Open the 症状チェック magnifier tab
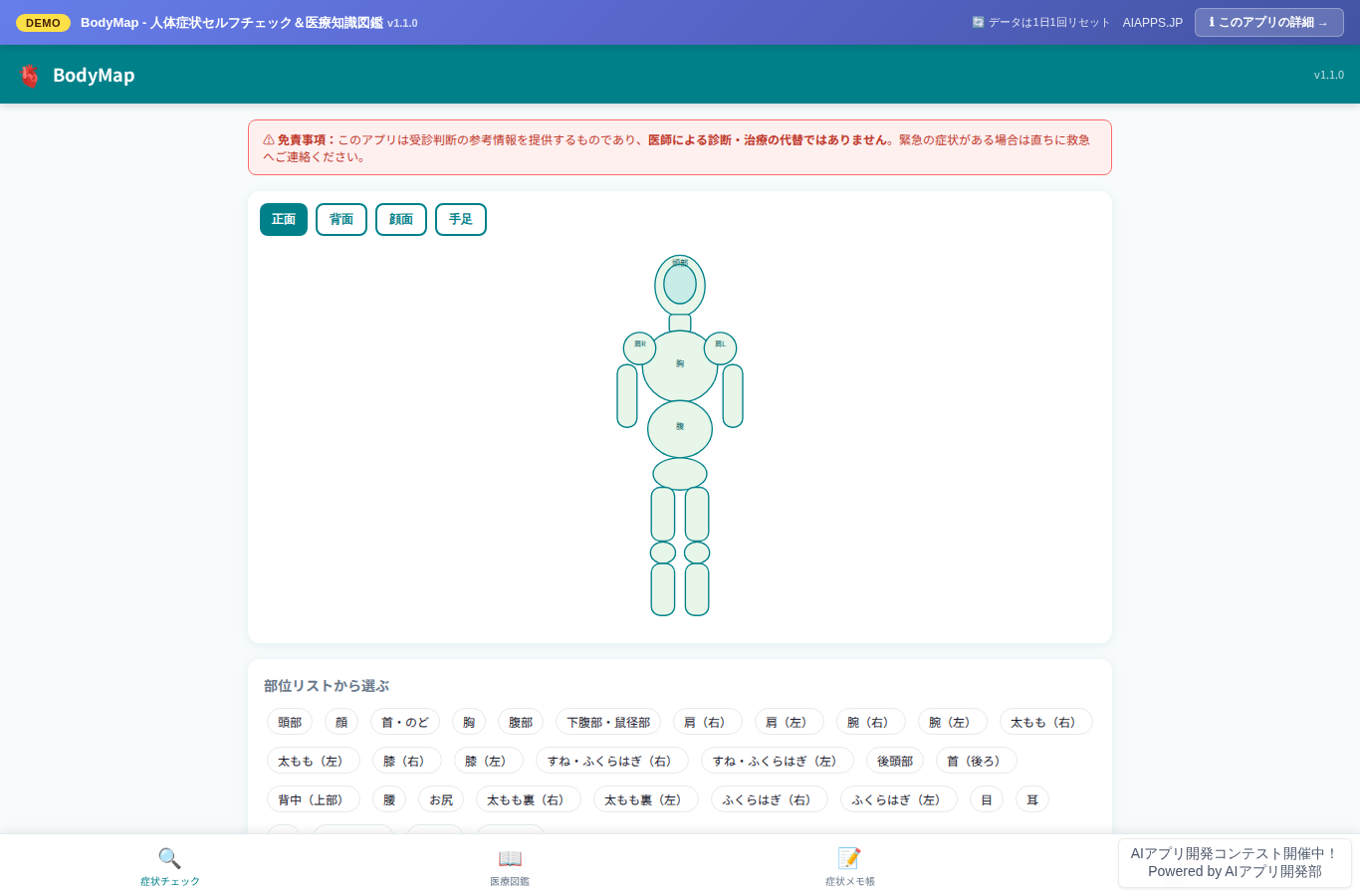 pyautogui.click(x=170, y=866)
